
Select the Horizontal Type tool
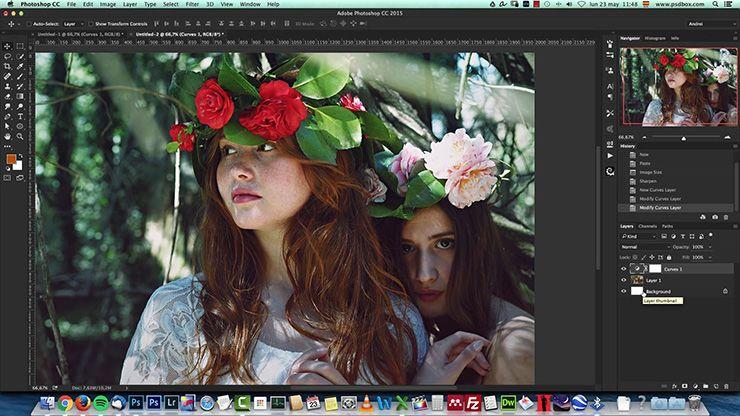click(20, 116)
